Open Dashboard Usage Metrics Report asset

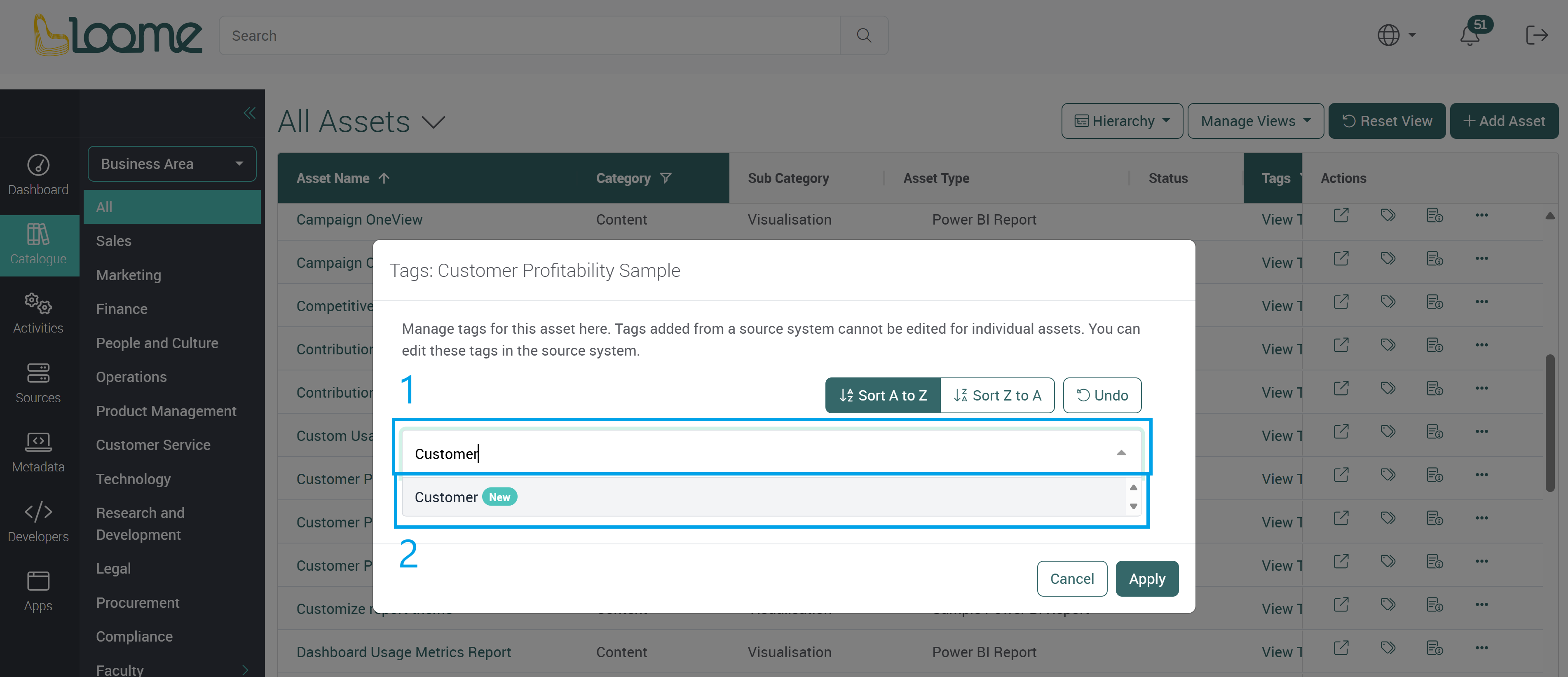click(x=403, y=652)
